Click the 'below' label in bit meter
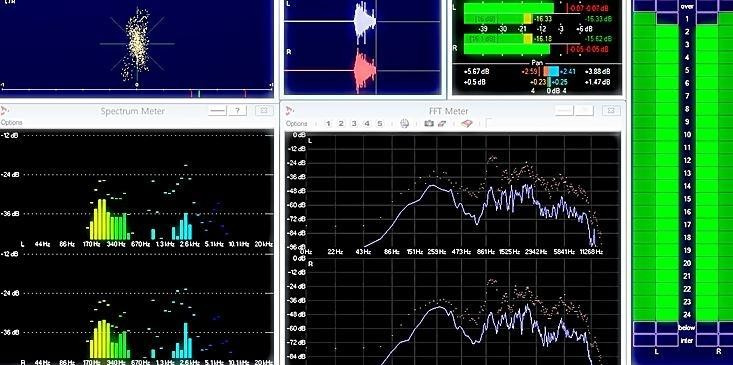This screenshot has height=365, width=733. [x=687, y=328]
